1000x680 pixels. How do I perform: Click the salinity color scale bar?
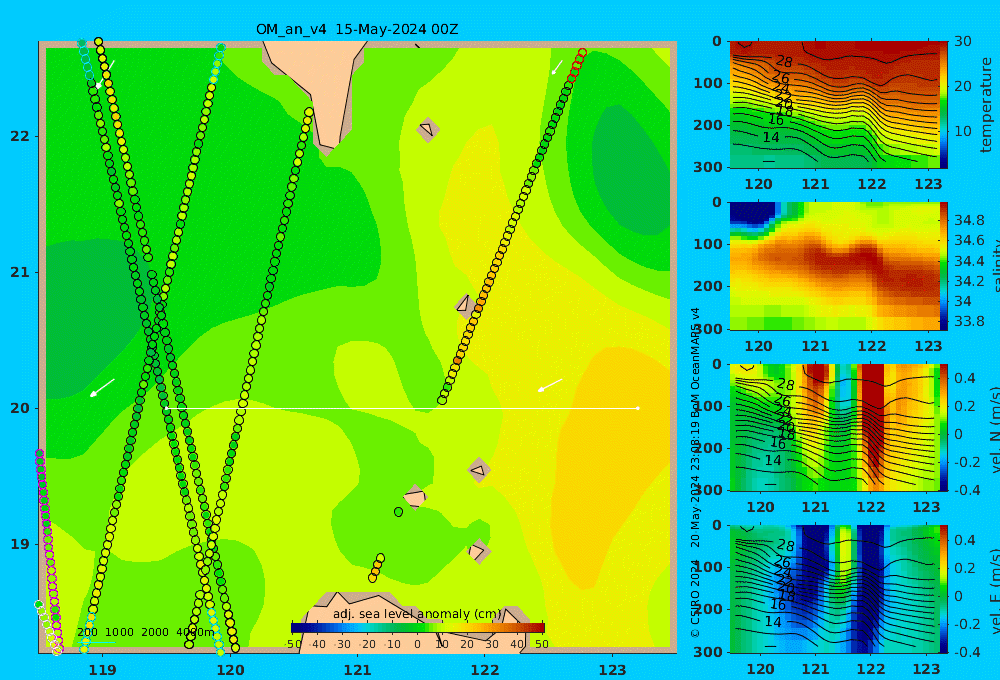(944, 266)
